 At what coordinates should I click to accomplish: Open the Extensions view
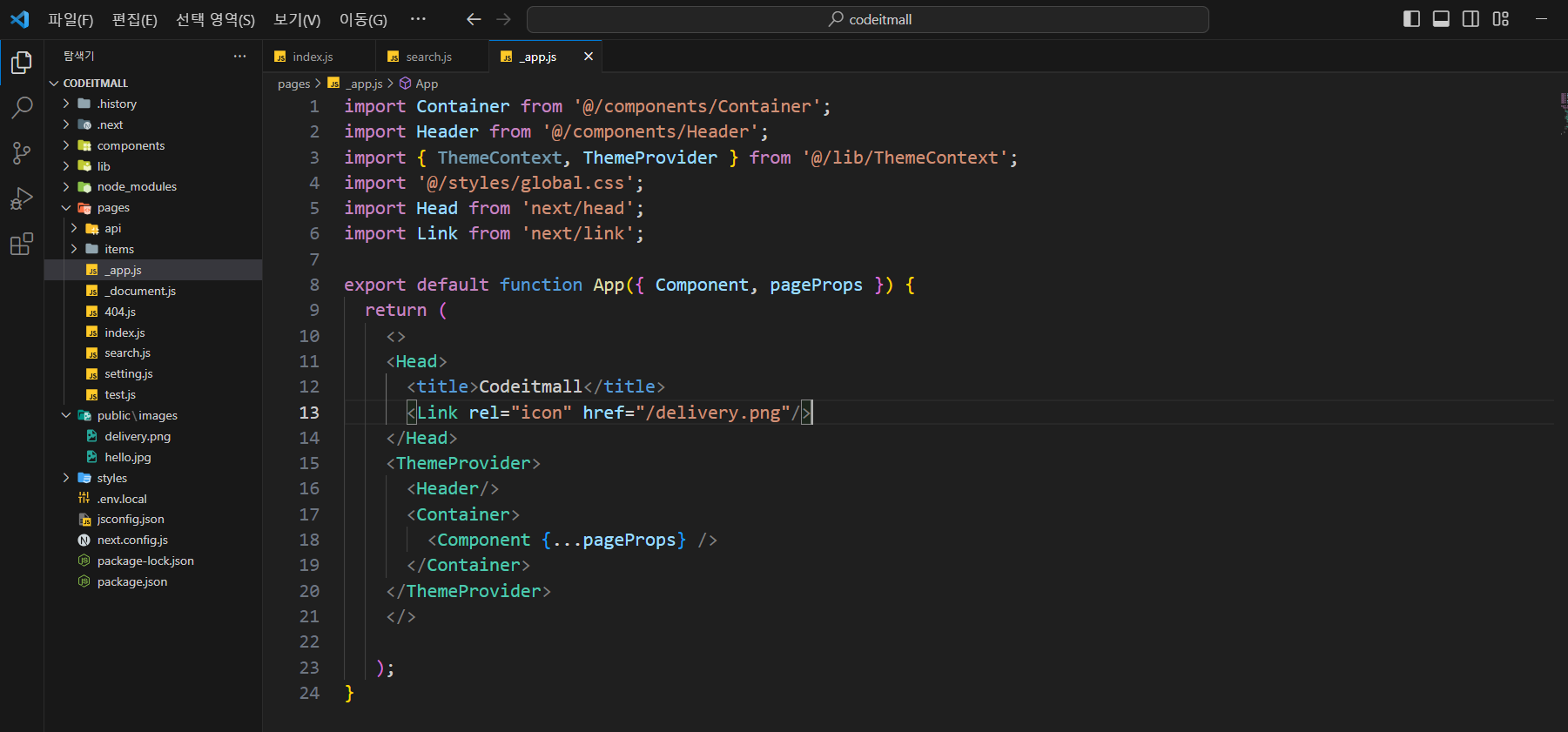coord(22,244)
